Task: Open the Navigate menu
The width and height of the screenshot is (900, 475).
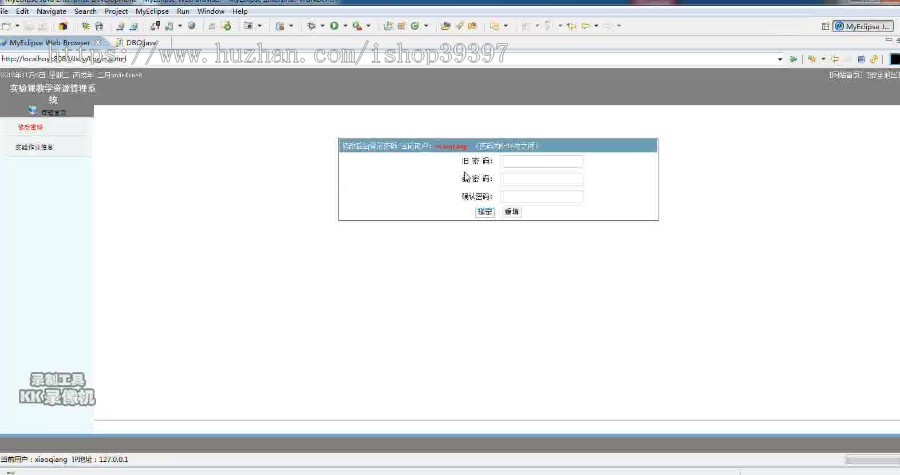Action: coord(51,11)
